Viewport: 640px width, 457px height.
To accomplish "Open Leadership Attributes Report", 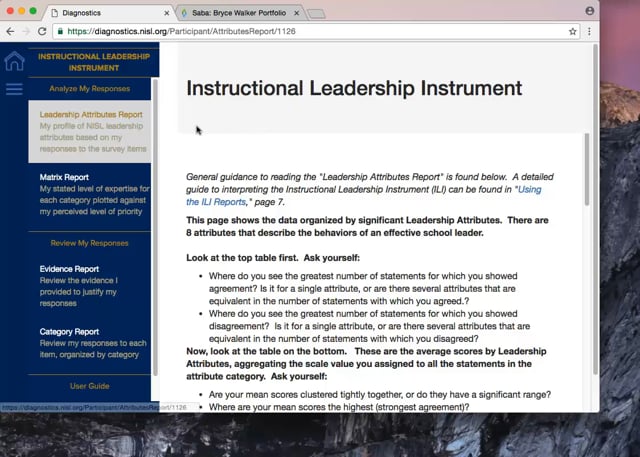I will pyautogui.click(x=90, y=131).
